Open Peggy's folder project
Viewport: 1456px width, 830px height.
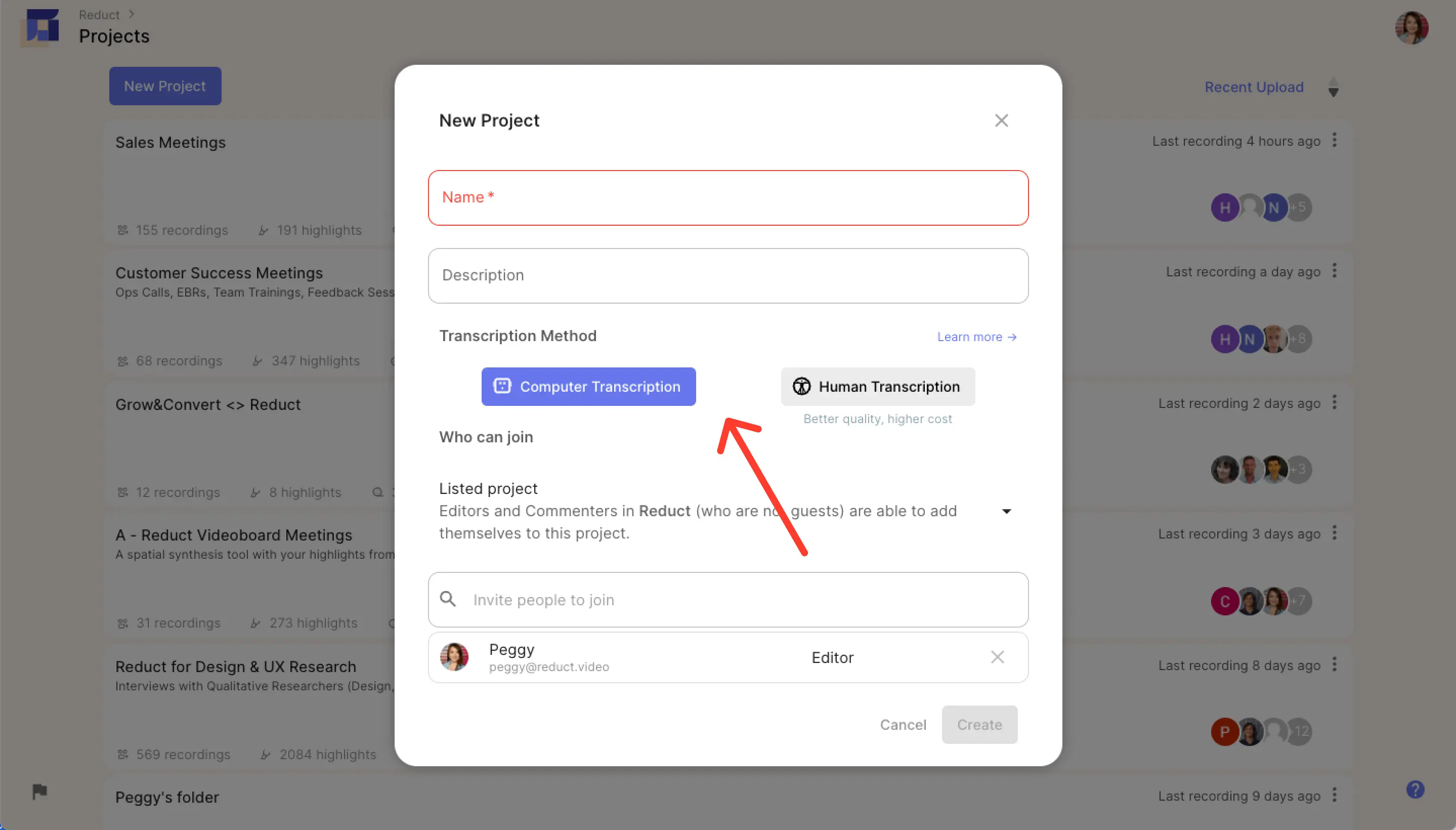click(x=167, y=798)
